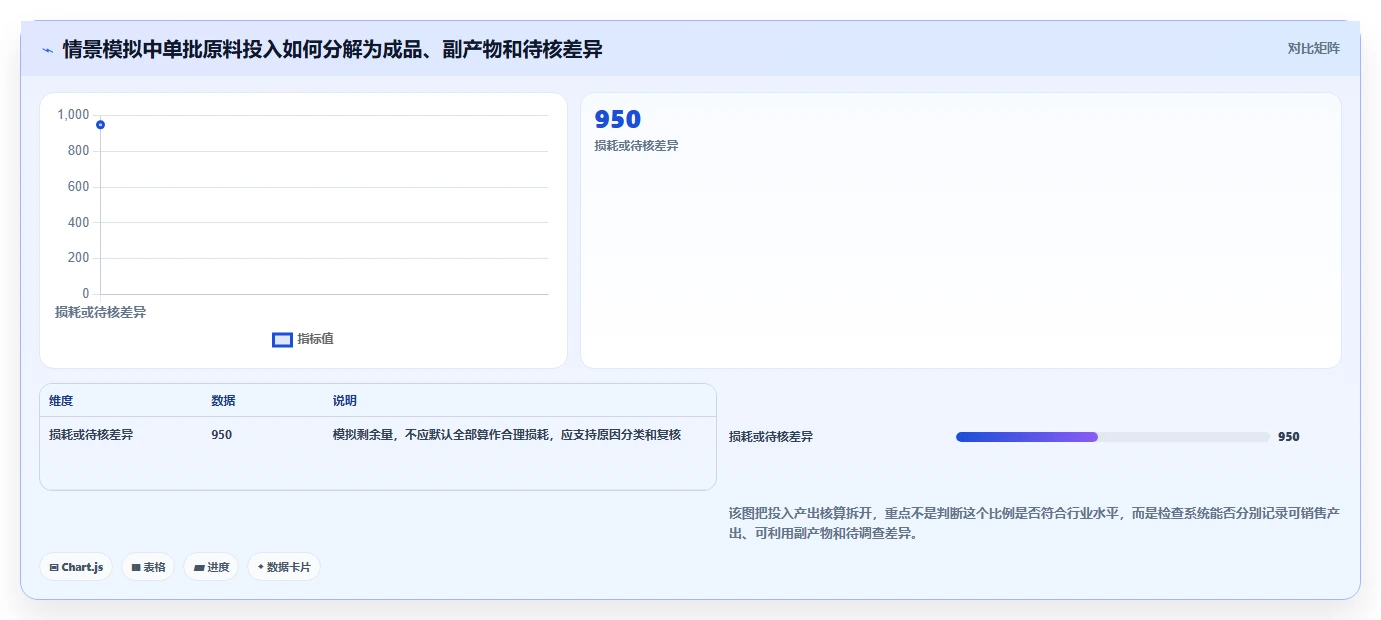Click the 损耗或待核差异 caption in data card
The height and width of the screenshot is (620, 1381).
636,146
